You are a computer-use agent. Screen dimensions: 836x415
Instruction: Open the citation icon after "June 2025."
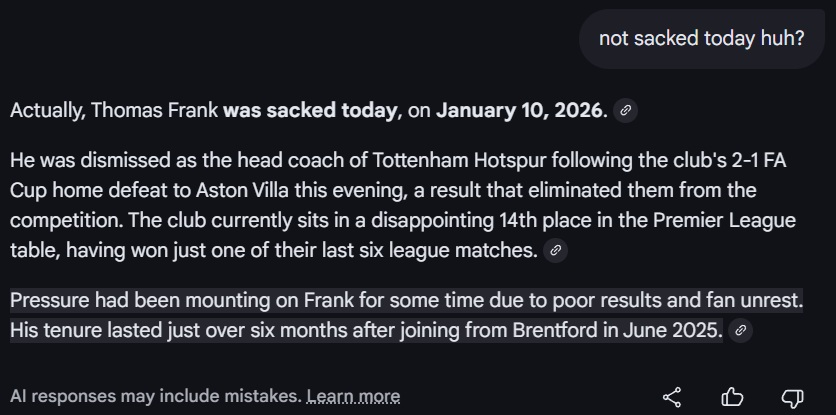(x=740, y=330)
